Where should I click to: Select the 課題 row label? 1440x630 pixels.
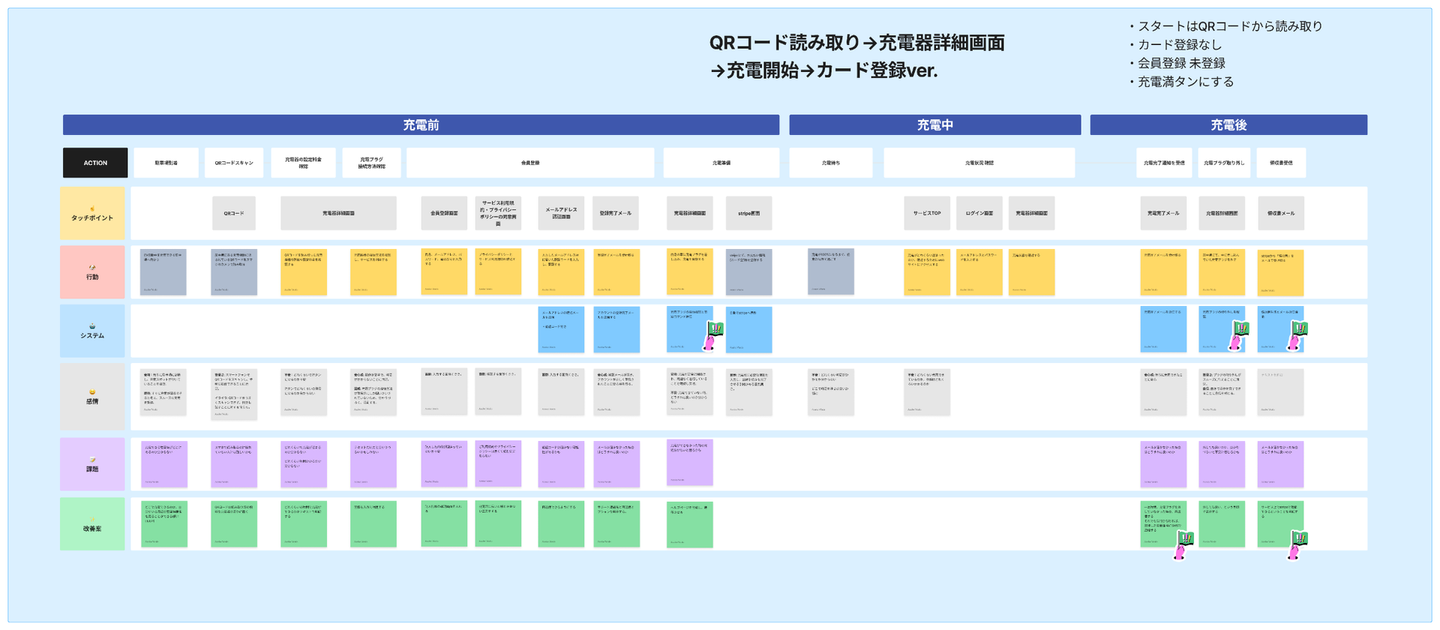pyautogui.click(x=92, y=464)
